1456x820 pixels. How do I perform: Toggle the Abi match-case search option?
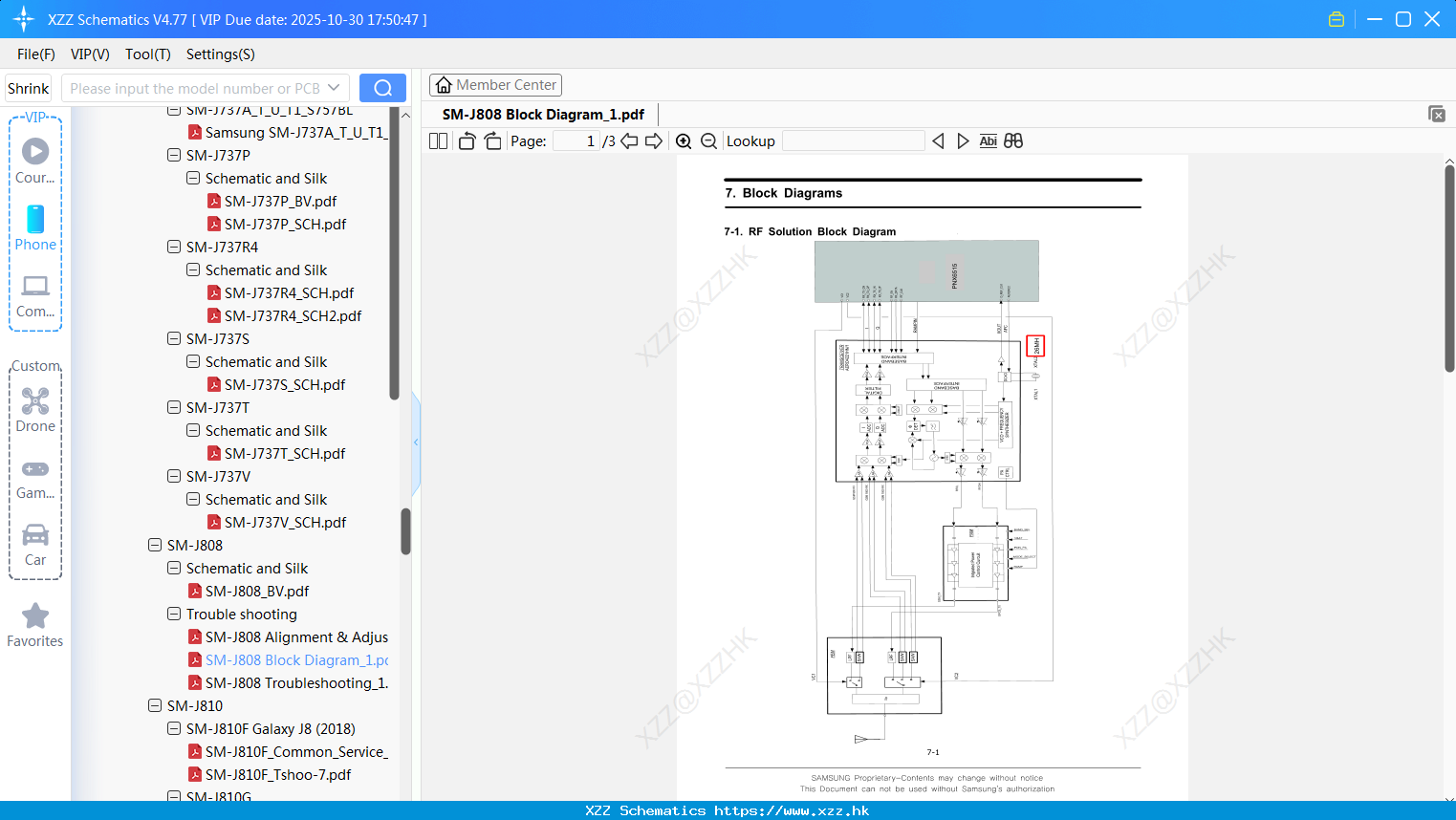(x=988, y=140)
